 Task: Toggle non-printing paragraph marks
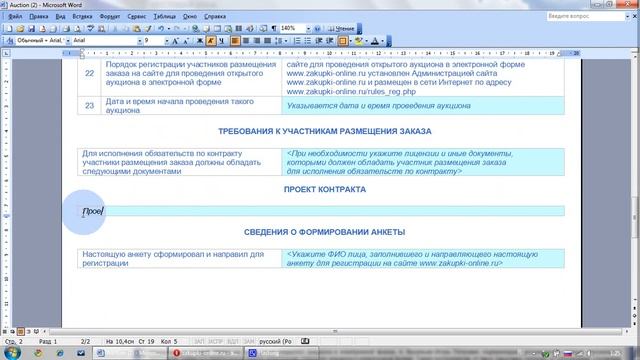coord(274,29)
